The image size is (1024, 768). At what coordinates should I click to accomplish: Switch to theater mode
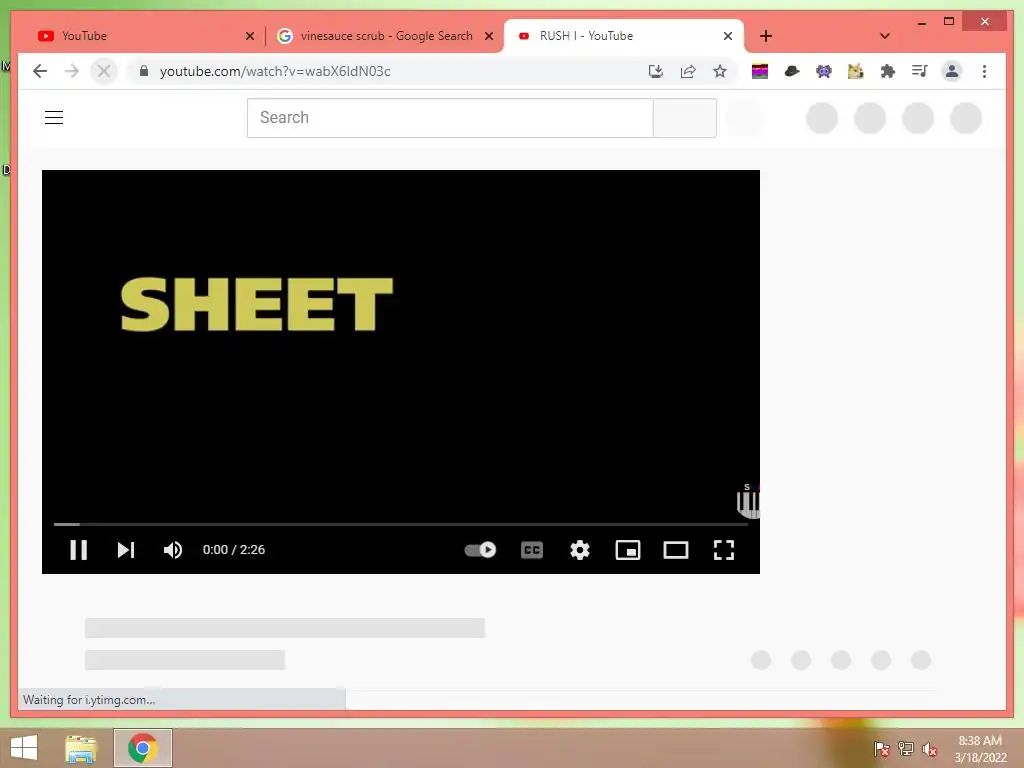tap(676, 550)
